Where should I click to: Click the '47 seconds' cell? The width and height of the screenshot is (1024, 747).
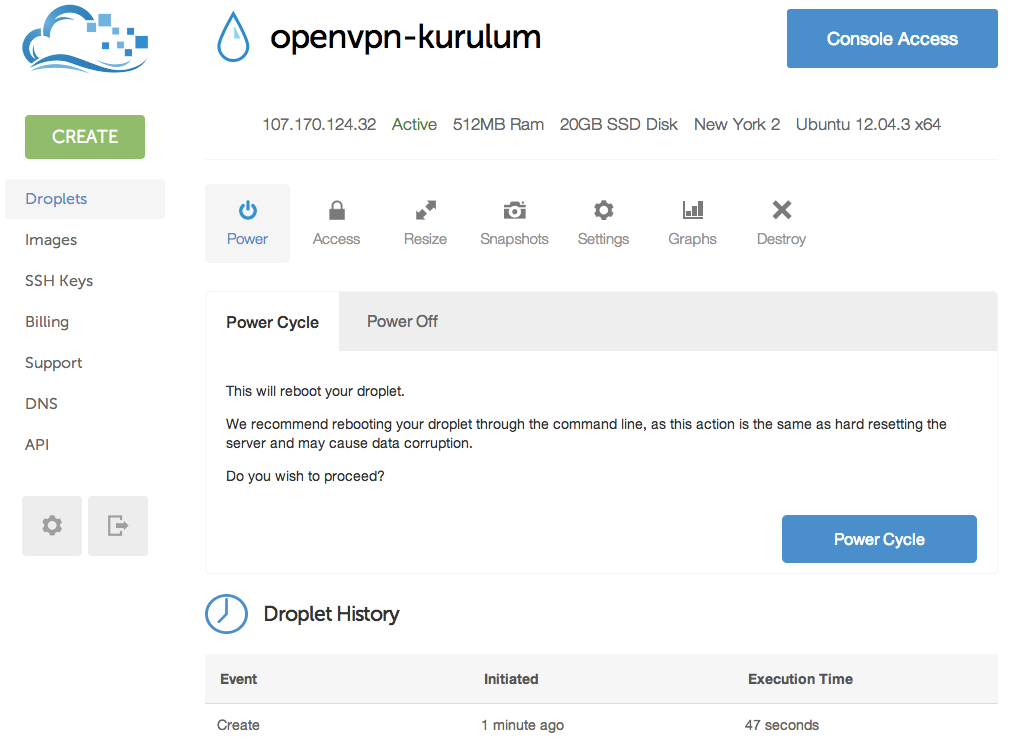782,725
